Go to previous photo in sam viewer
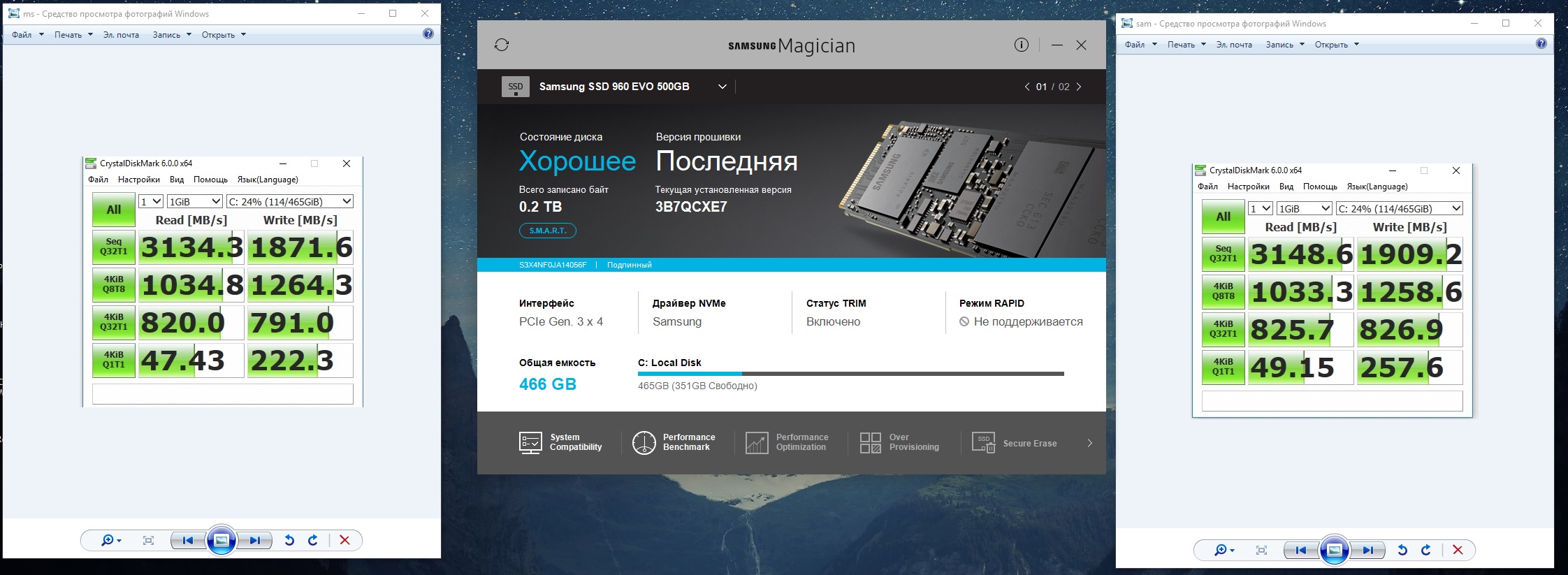This screenshot has width=1568, height=575. 1300,550
